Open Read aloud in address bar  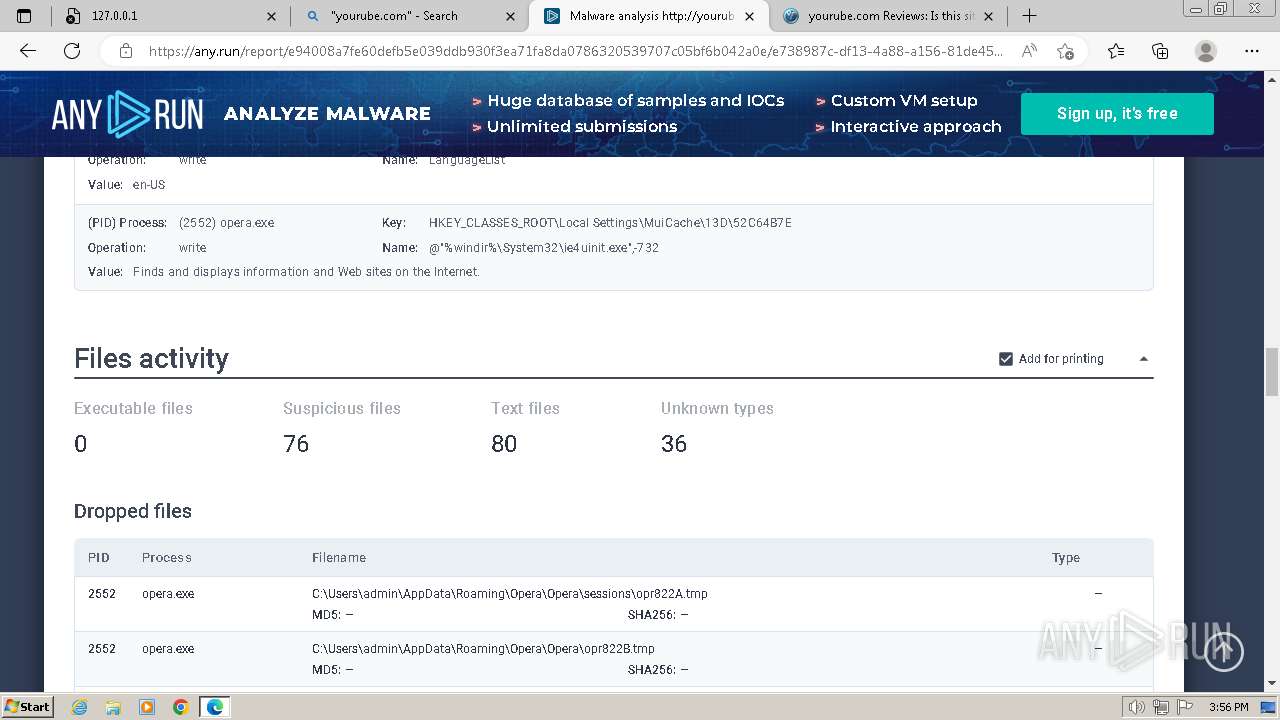click(x=1029, y=51)
